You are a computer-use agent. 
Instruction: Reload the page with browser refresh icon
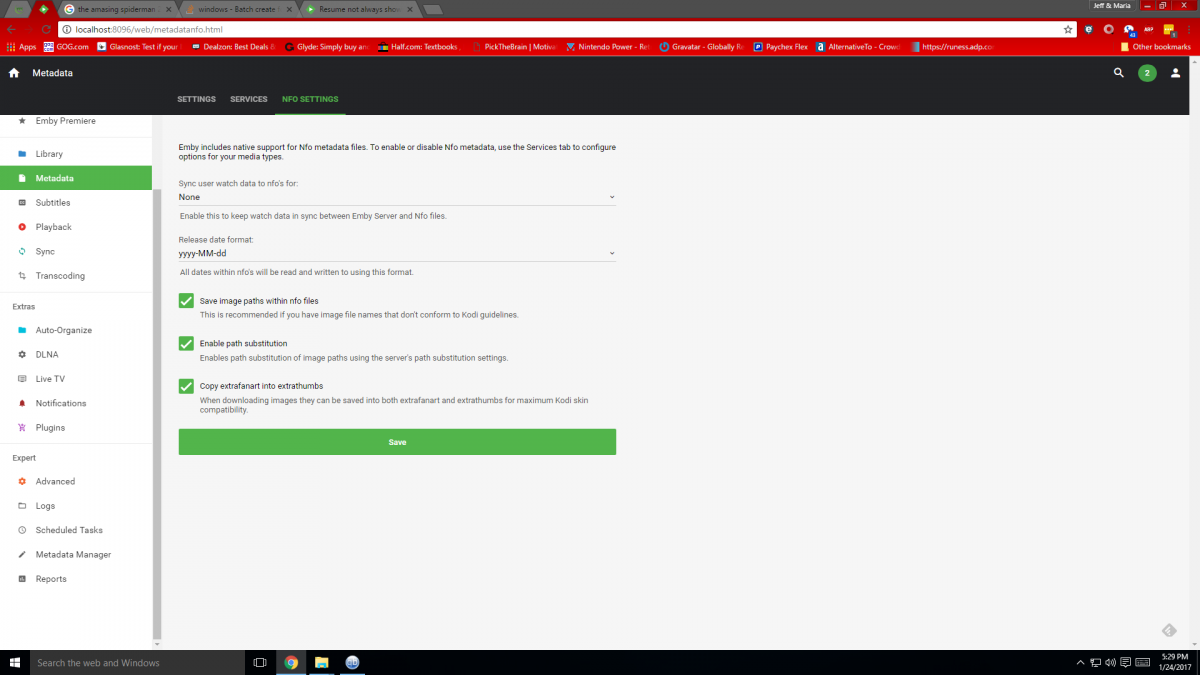46,29
